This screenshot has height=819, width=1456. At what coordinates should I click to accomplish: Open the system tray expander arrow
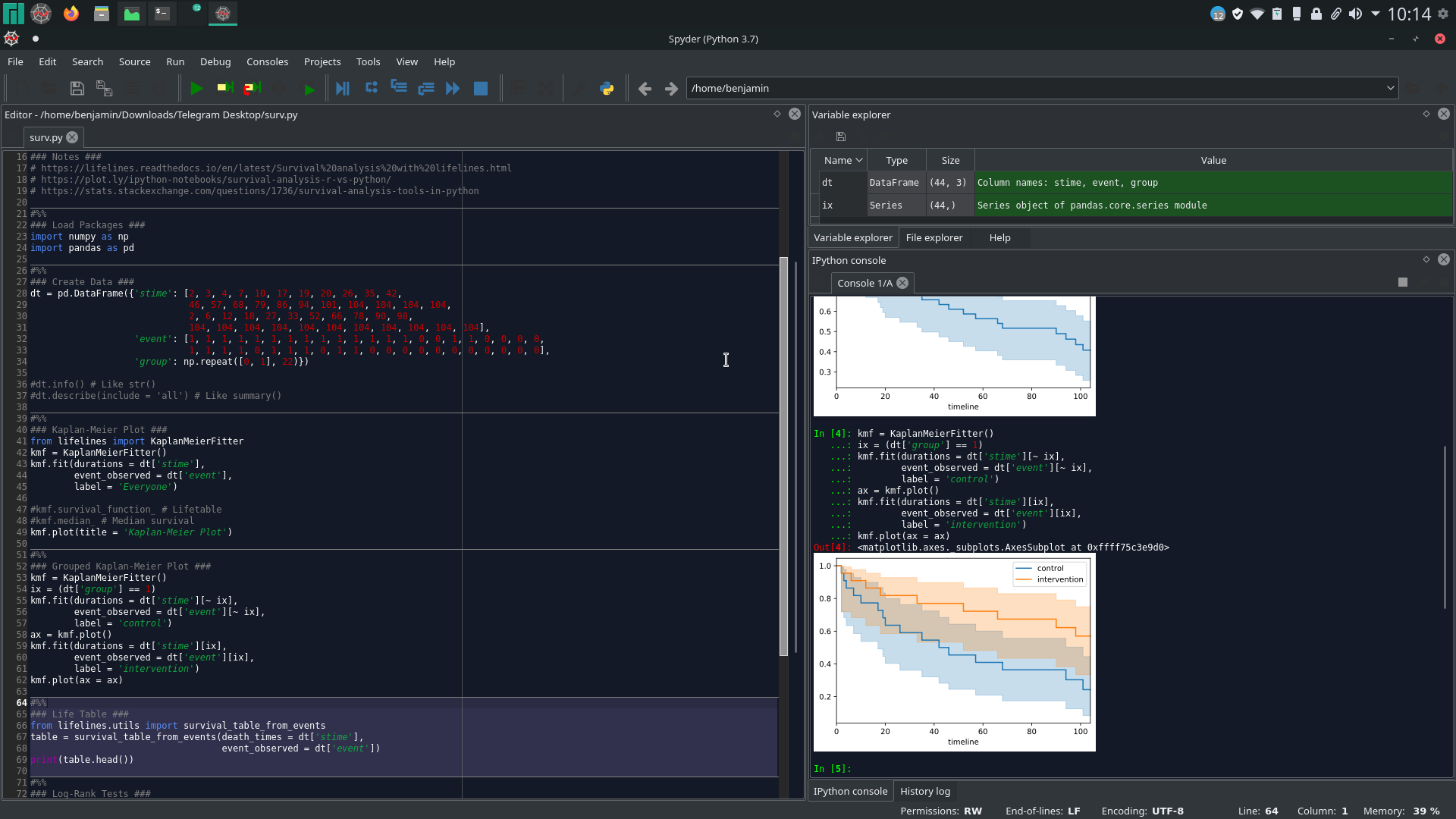1376,14
